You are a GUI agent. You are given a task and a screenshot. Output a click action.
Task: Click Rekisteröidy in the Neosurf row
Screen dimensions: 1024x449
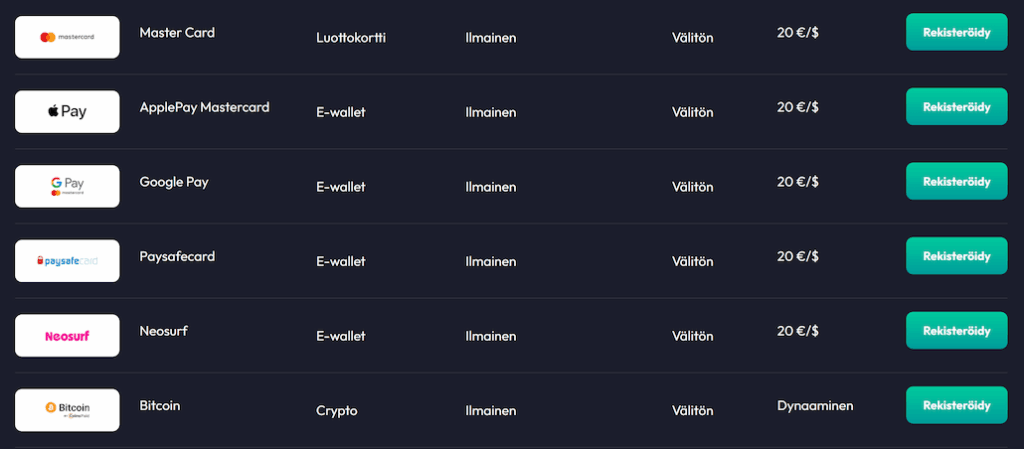(956, 331)
